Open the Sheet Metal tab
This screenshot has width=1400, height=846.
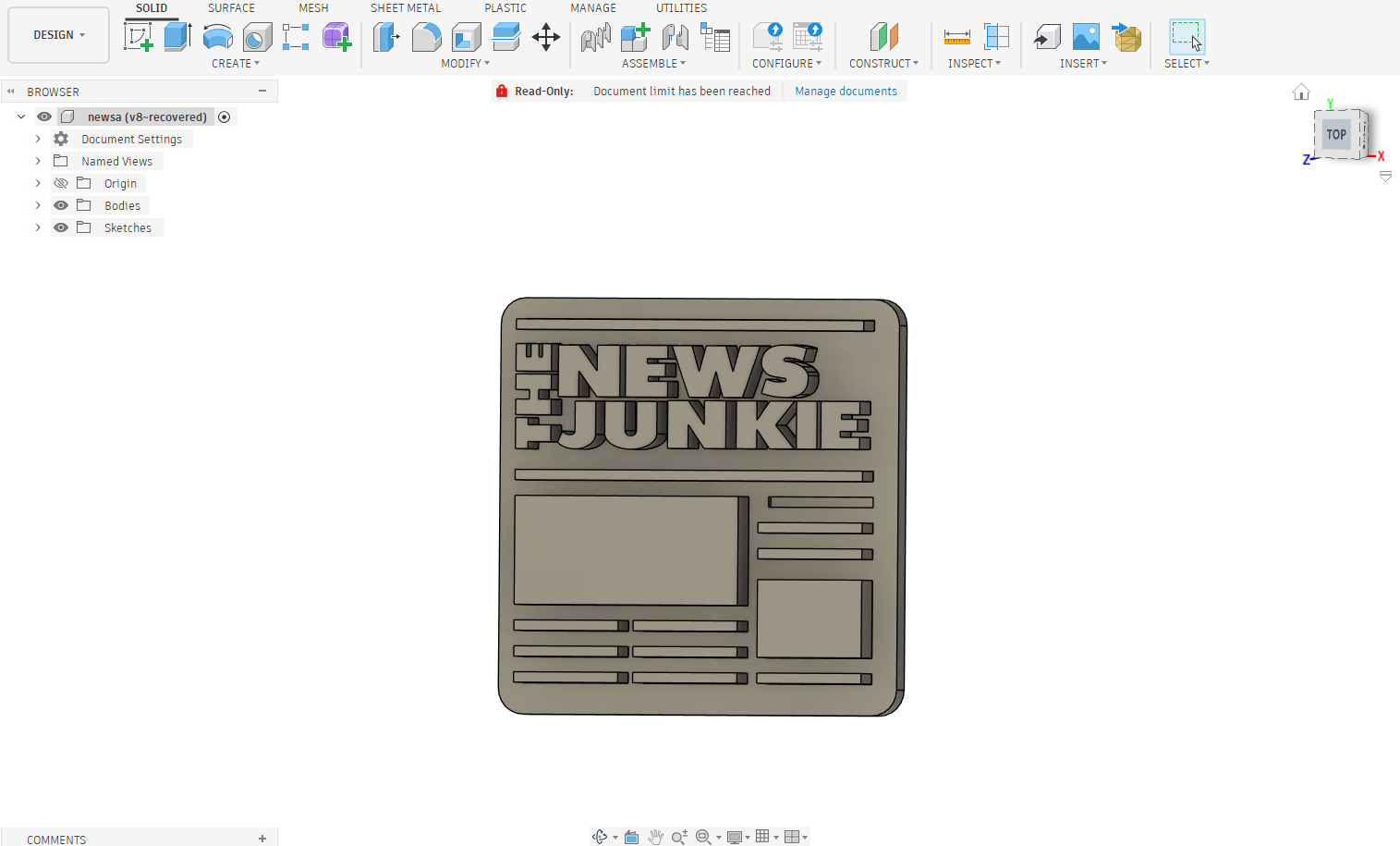(405, 8)
